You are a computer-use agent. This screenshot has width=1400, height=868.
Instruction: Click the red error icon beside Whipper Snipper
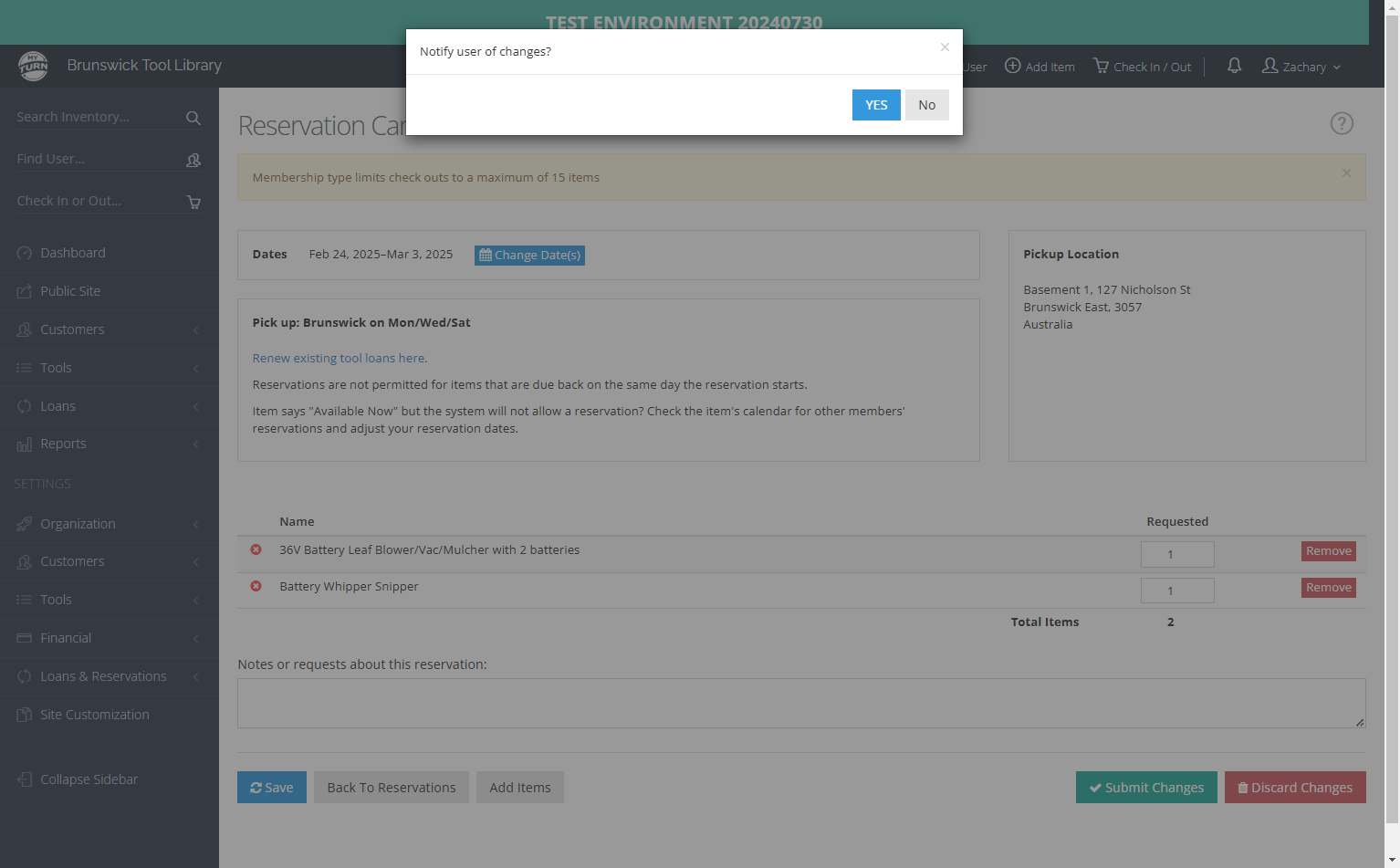[256, 586]
